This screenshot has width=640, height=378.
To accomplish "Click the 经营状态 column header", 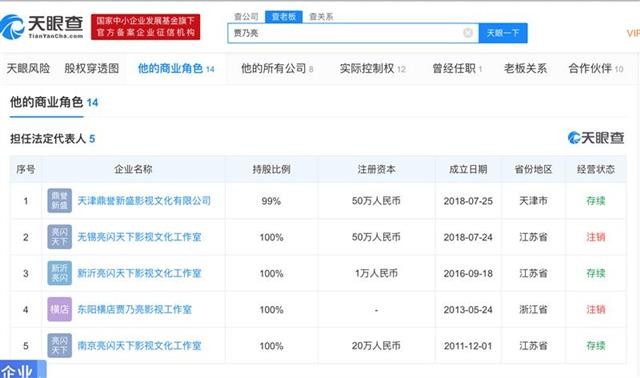I will point(596,169).
